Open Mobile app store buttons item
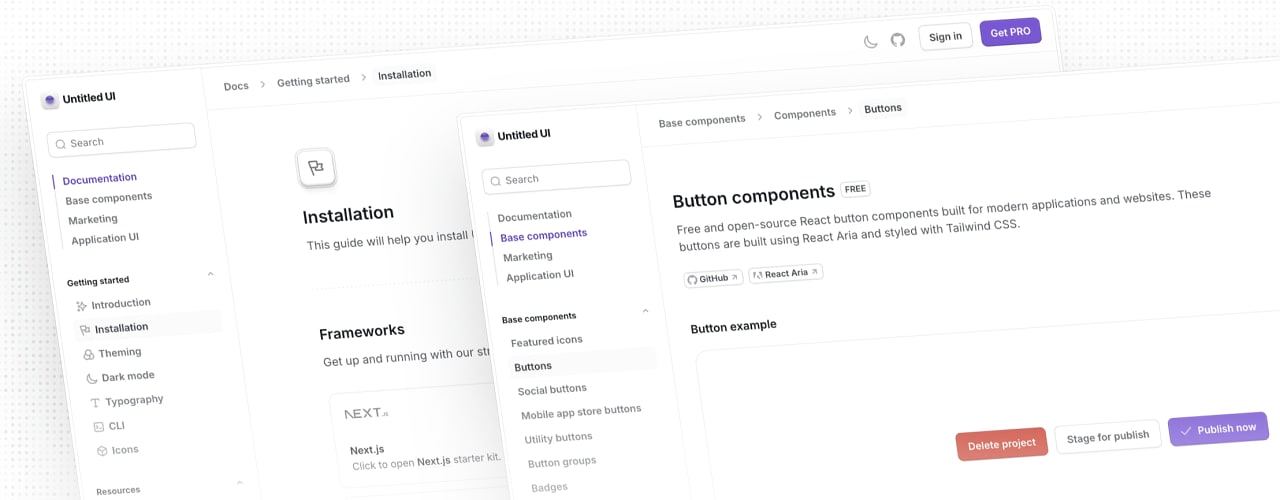The height and width of the screenshot is (500, 1280). (x=581, y=412)
